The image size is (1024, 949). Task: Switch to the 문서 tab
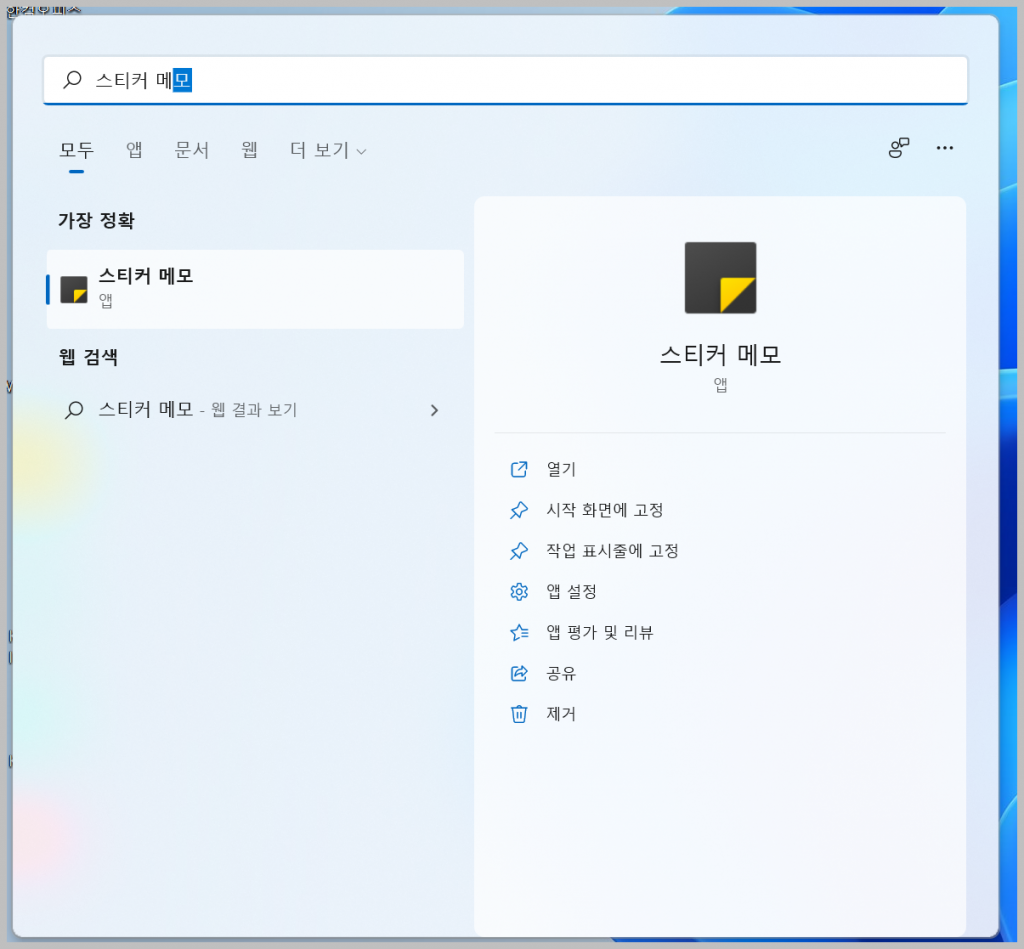tap(191, 150)
